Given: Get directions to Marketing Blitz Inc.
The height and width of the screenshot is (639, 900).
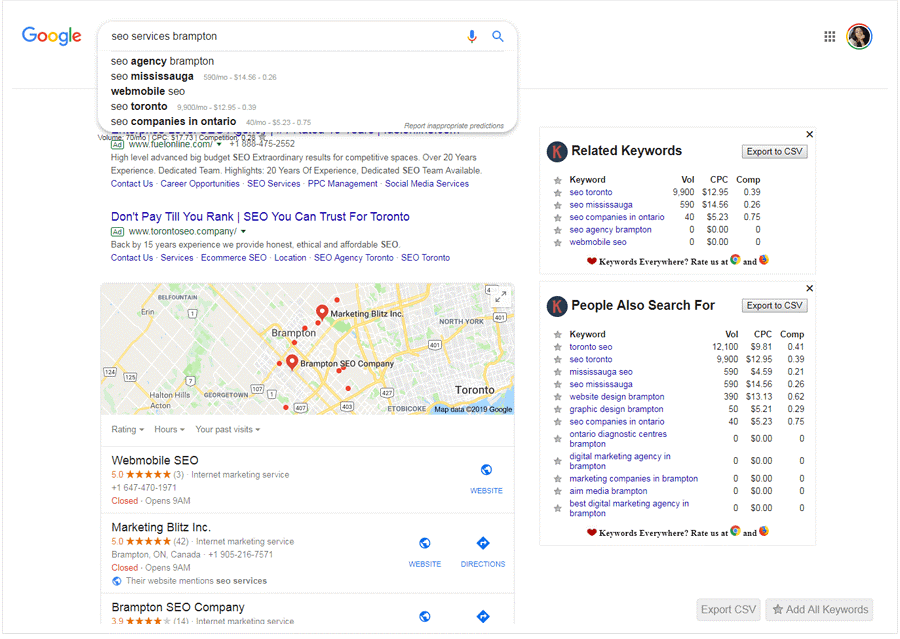Looking at the screenshot, I should [x=482, y=543].
